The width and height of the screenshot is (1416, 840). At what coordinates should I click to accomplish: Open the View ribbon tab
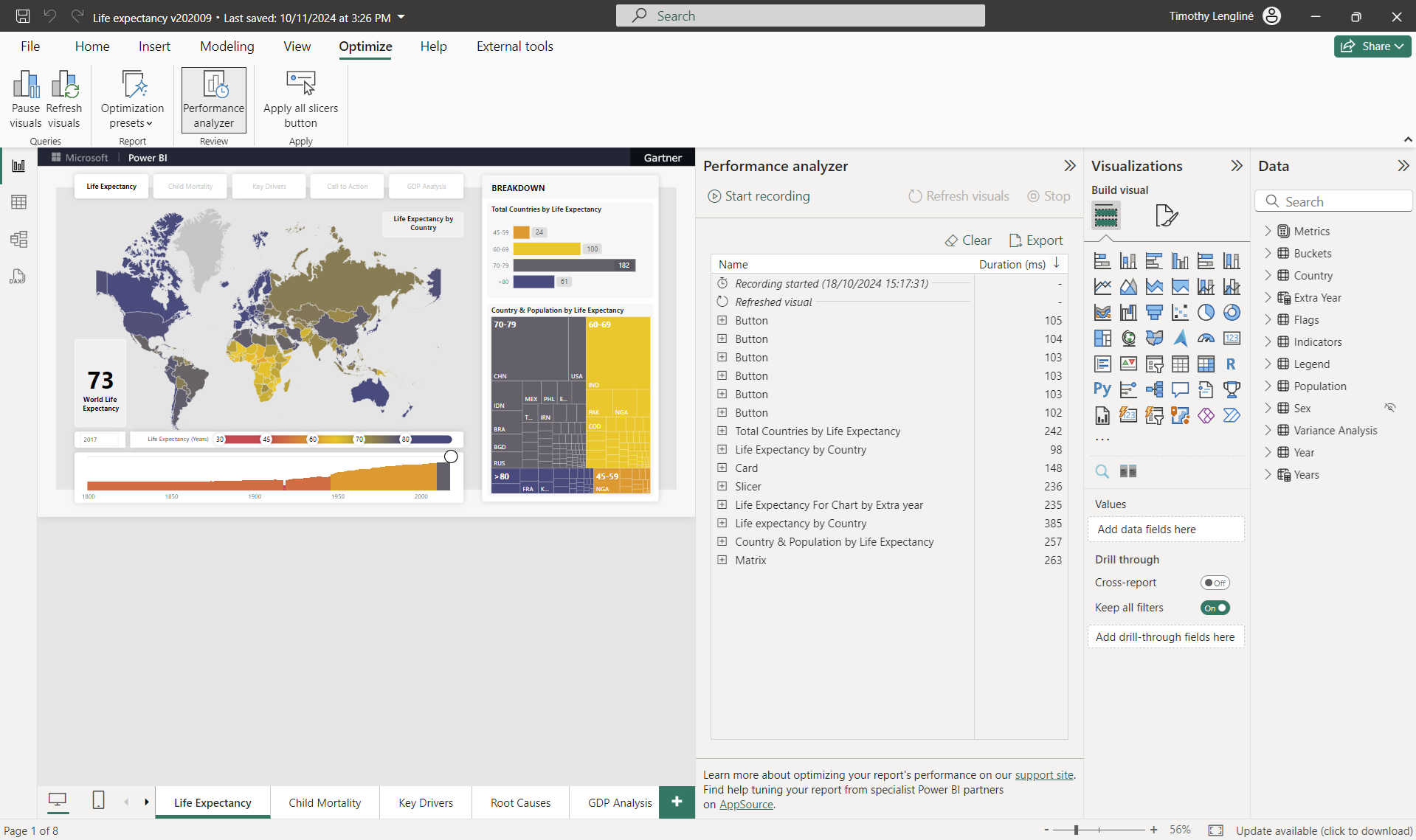pyautogui.click(x=297, y=46)
